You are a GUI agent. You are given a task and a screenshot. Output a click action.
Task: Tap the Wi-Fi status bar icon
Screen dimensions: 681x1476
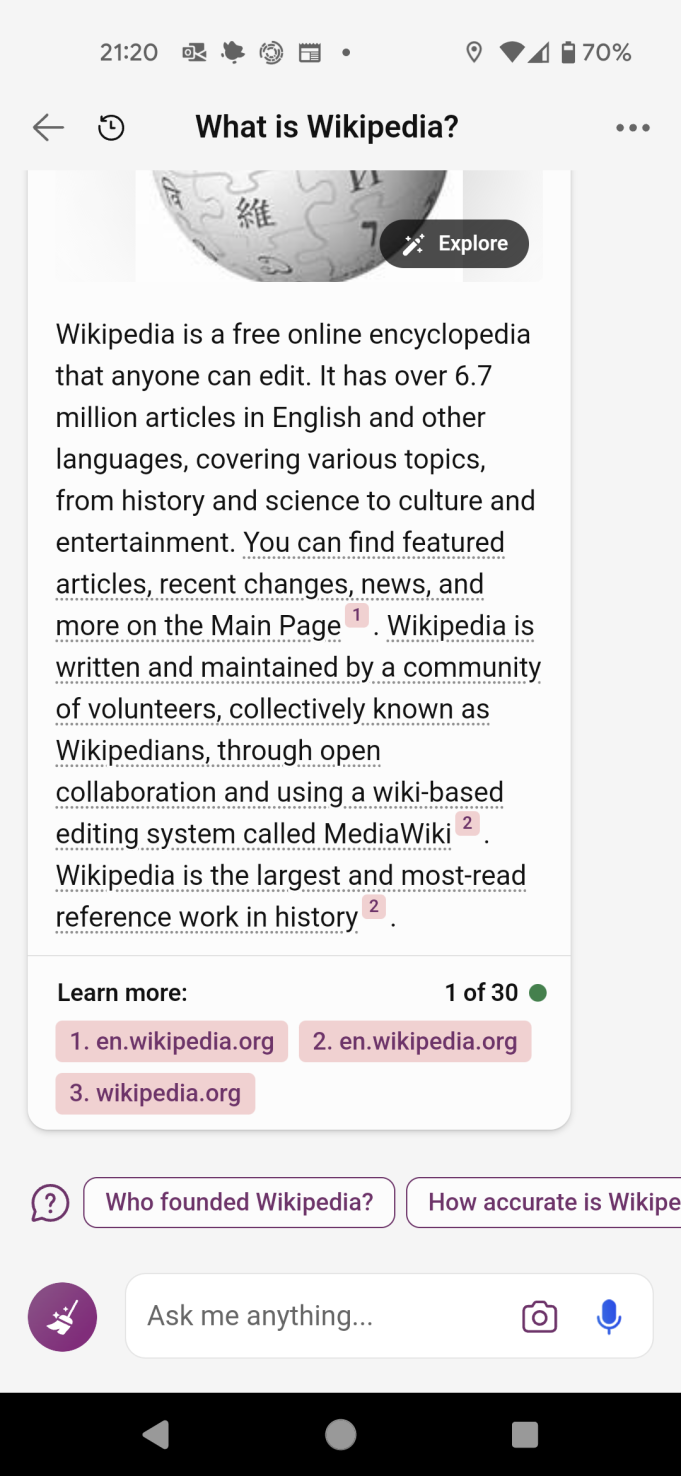click(512, 52)
